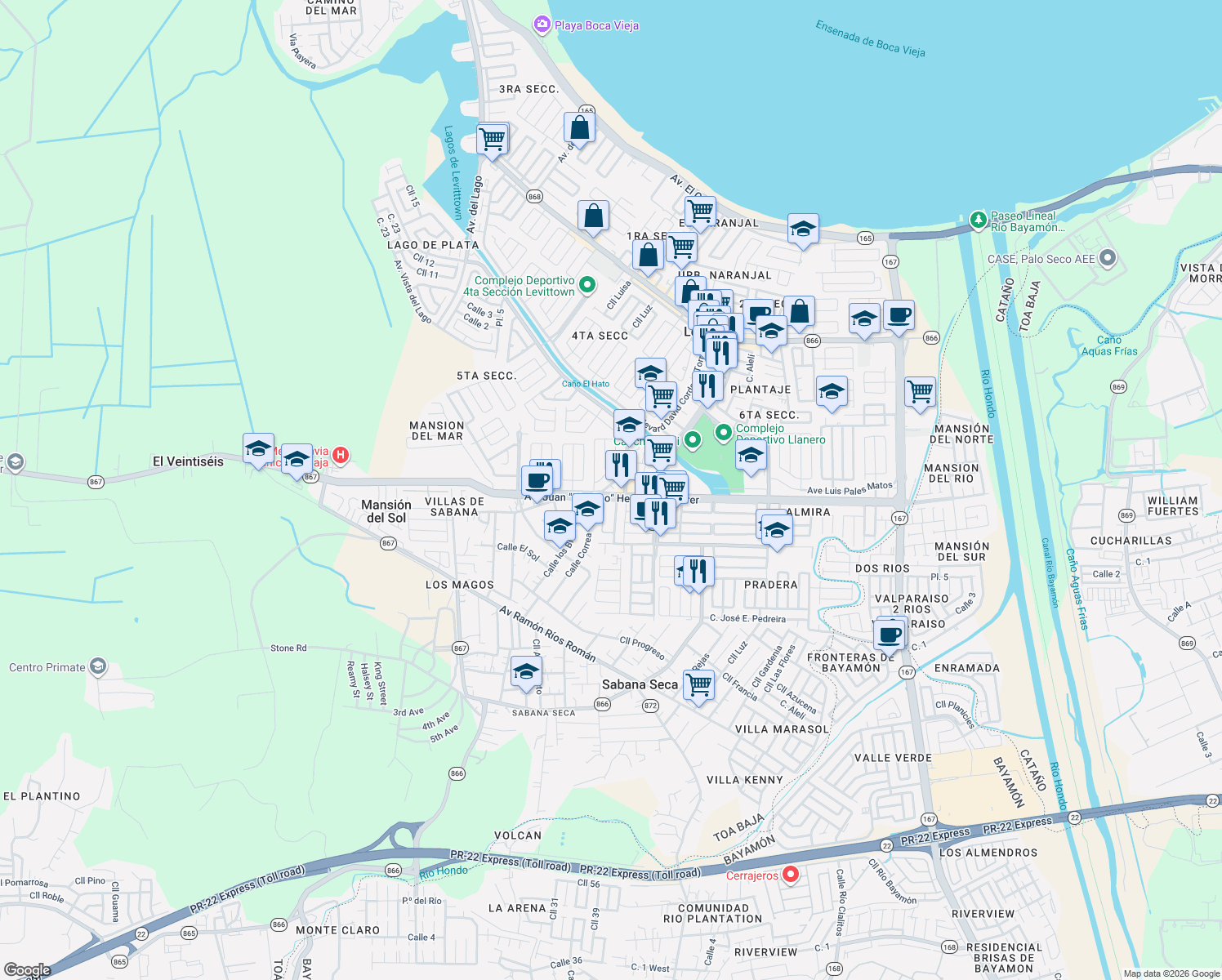
Task: Click the Centro Primate marker icon
Action: [97, 667]
